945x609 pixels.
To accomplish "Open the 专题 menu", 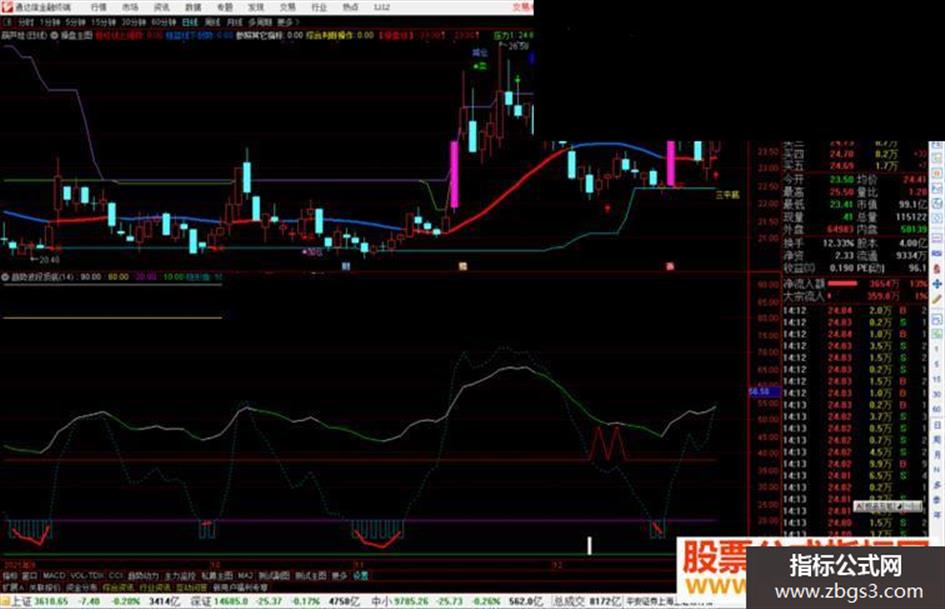I will 224,7.
